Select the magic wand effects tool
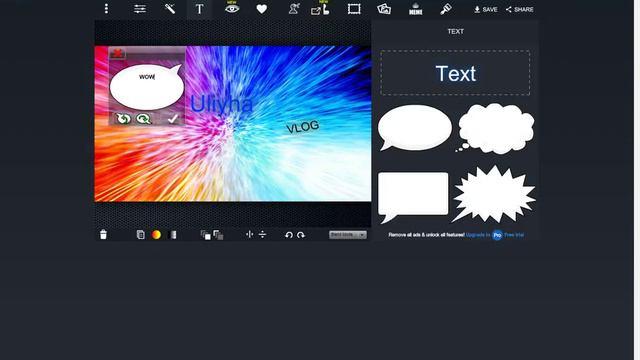Image resolution: width=640 pixels, height=360 pixels. tap(170, 9)
